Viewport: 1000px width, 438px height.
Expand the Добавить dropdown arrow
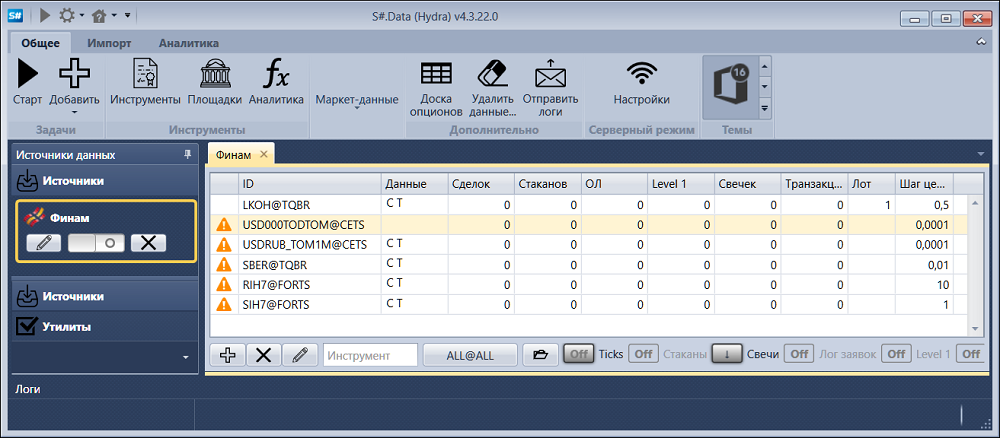[x=75, y=112]
